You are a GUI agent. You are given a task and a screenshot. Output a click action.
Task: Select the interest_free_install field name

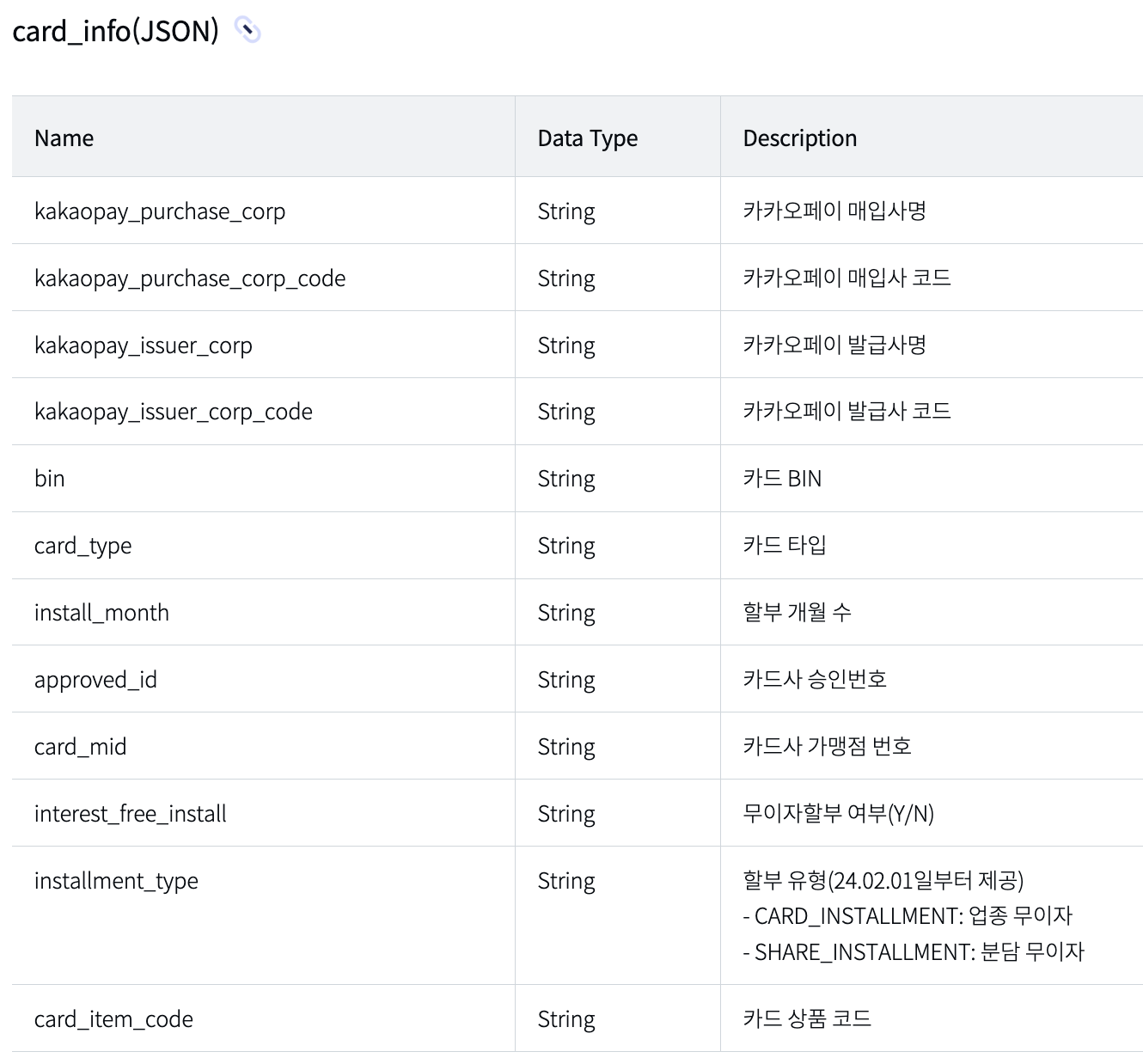[x=131, y=814]
